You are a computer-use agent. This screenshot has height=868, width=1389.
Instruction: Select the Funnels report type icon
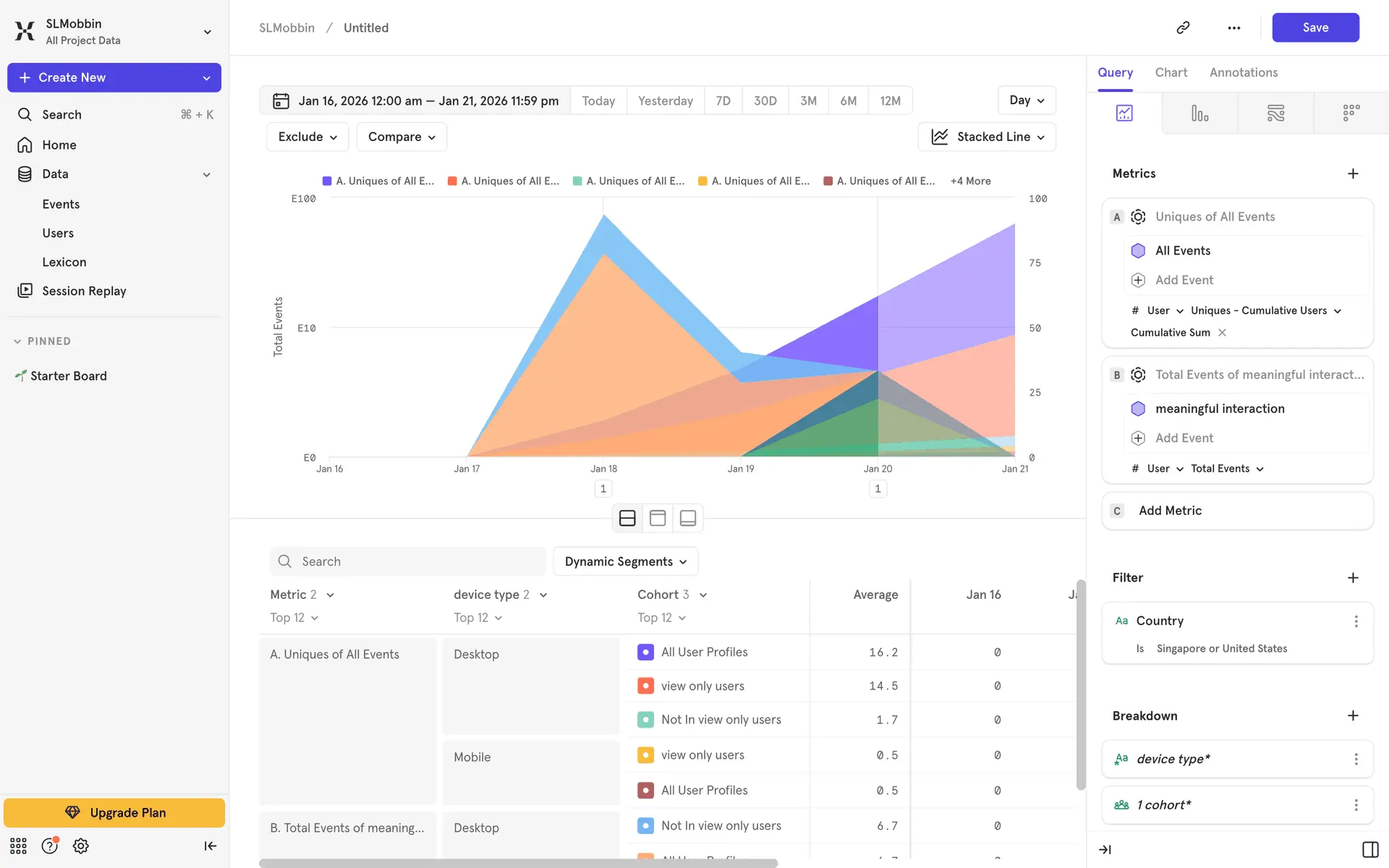(1199, 113)
